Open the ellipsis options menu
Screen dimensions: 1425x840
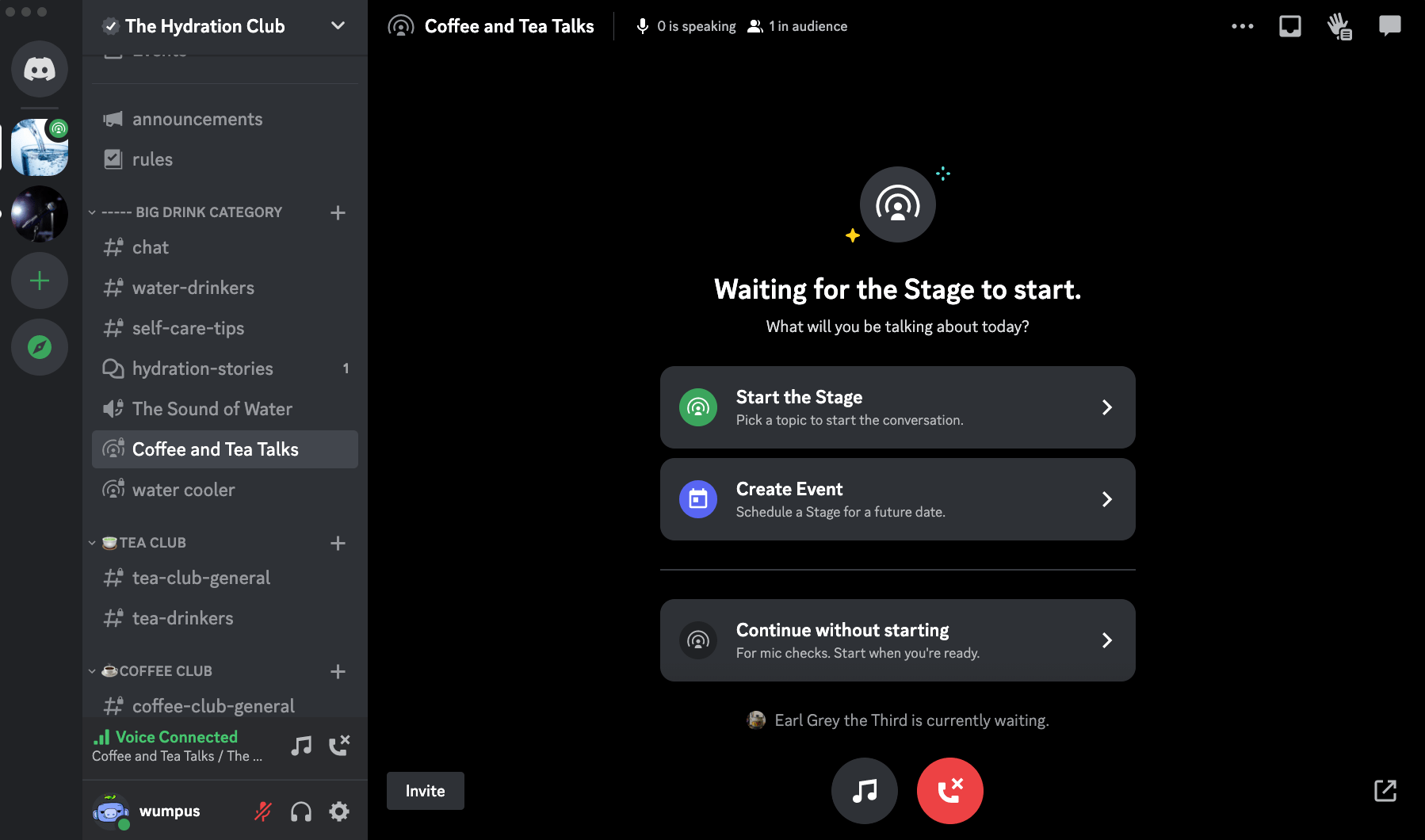pos(1242,25)
